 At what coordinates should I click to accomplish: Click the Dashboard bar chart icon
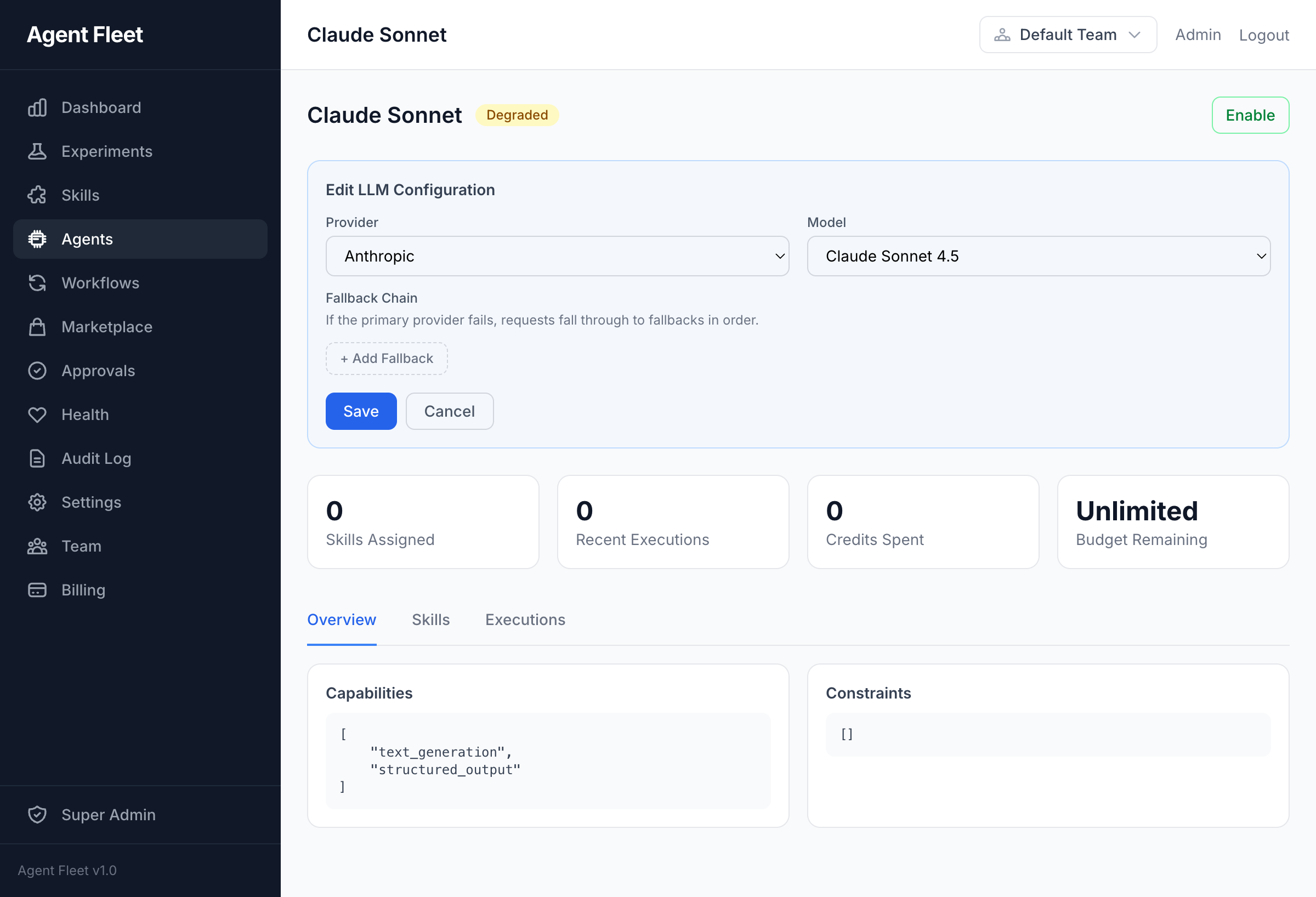(37, 107)
